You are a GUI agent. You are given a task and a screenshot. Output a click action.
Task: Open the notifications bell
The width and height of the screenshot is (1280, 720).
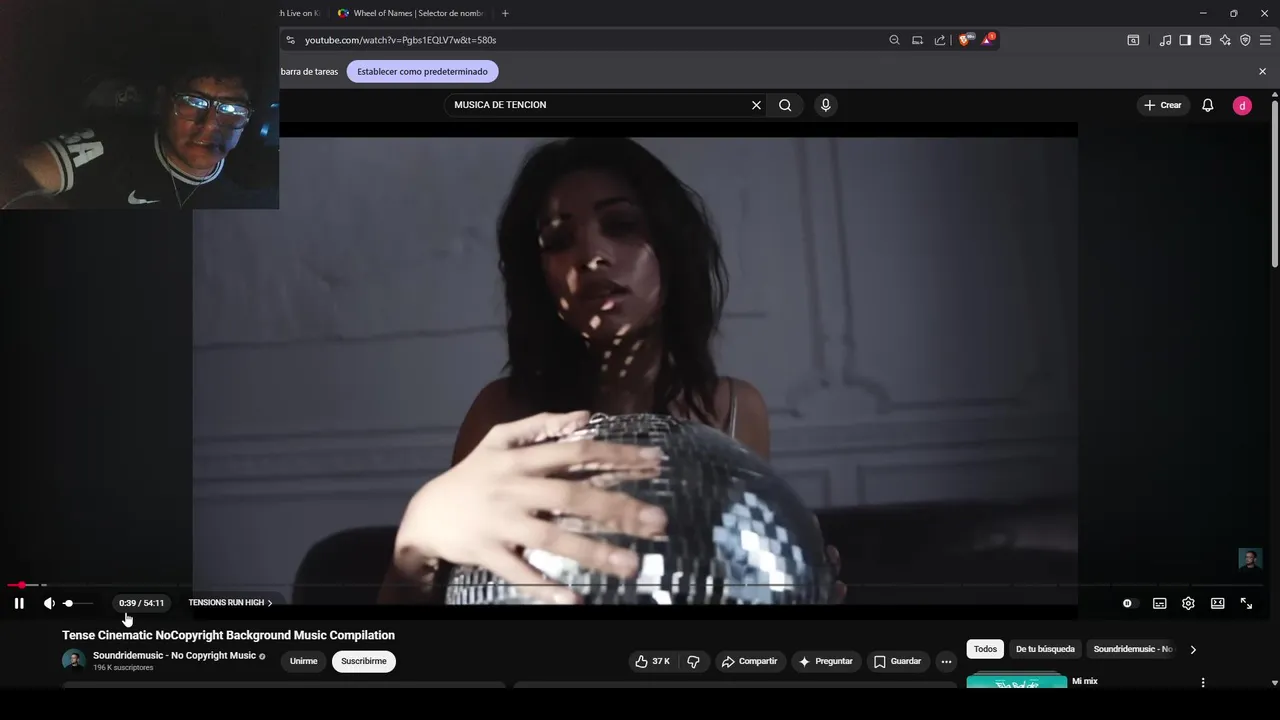(x=1208, y=105)
